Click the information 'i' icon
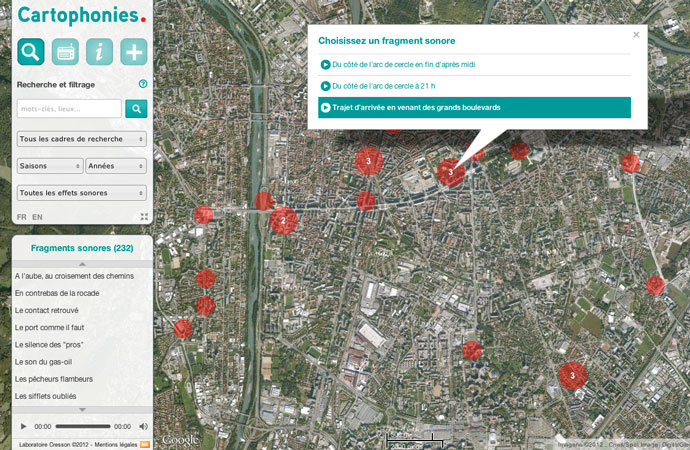Viewport: 690px width, 450px height. tap(99, 52)
